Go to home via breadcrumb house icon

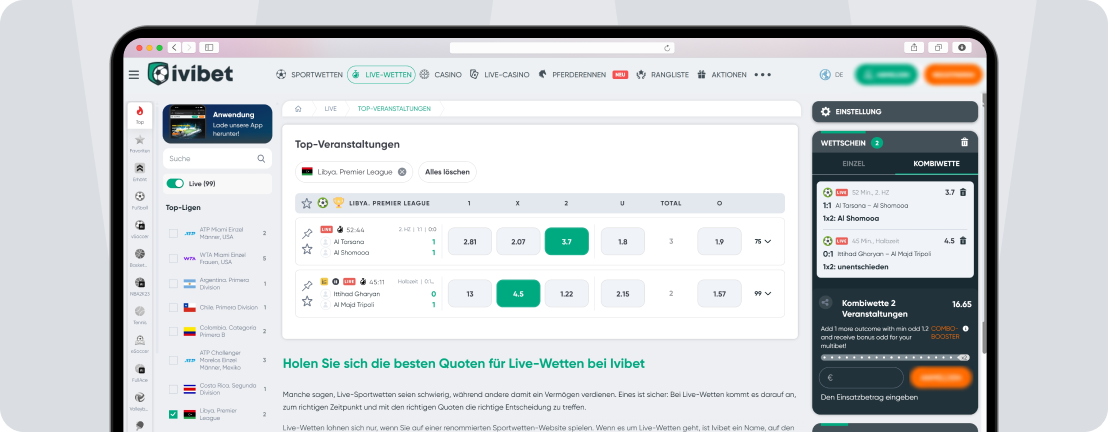[299, 109]
